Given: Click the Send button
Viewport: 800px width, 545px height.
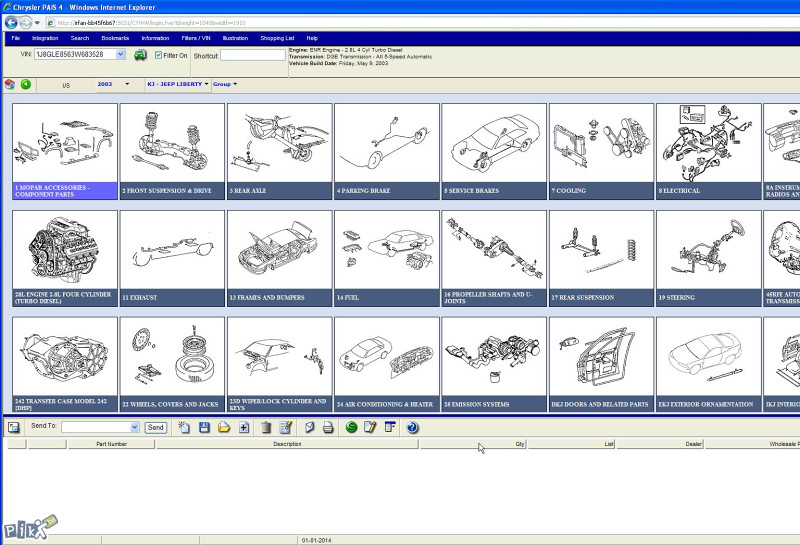Looking at the screenshot, I should [156, 428].
